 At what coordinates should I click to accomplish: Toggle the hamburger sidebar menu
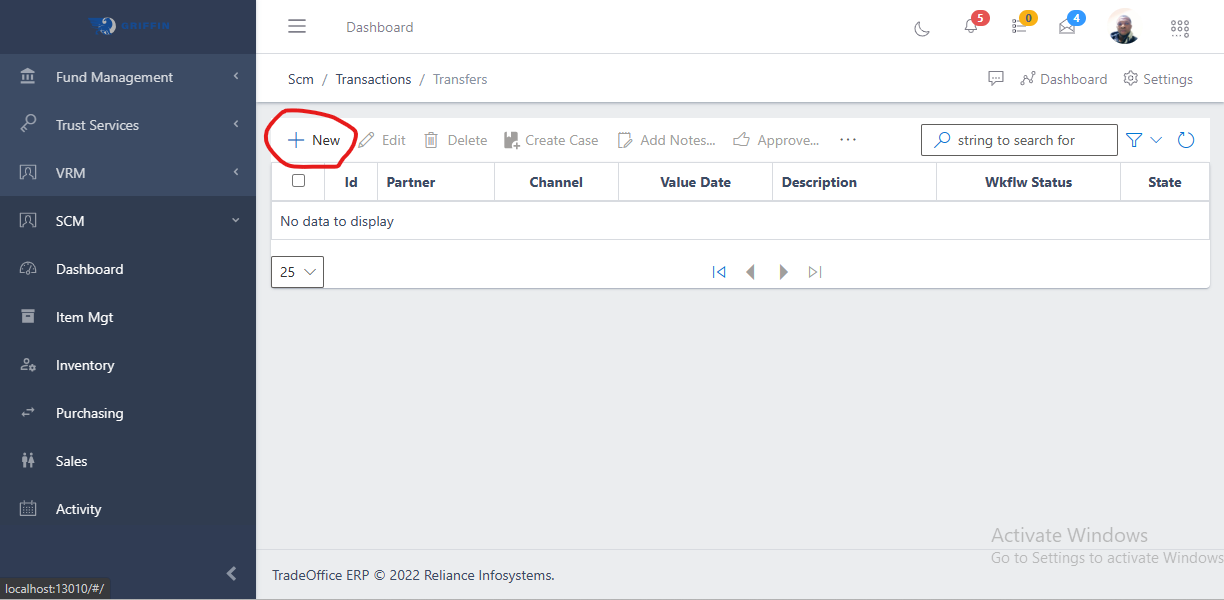point(297,27)
